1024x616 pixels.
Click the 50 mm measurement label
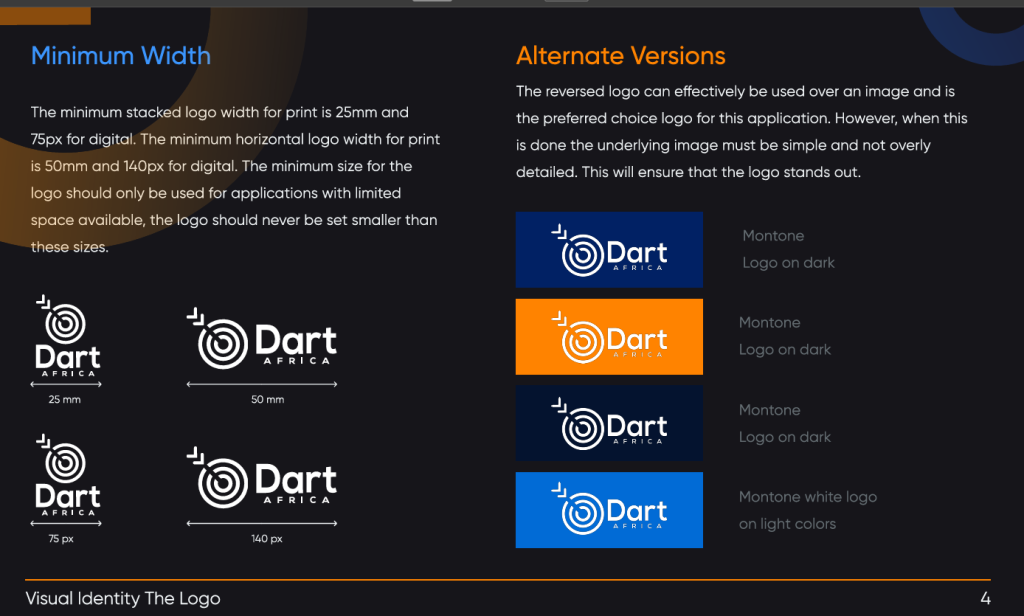(267, 400)
